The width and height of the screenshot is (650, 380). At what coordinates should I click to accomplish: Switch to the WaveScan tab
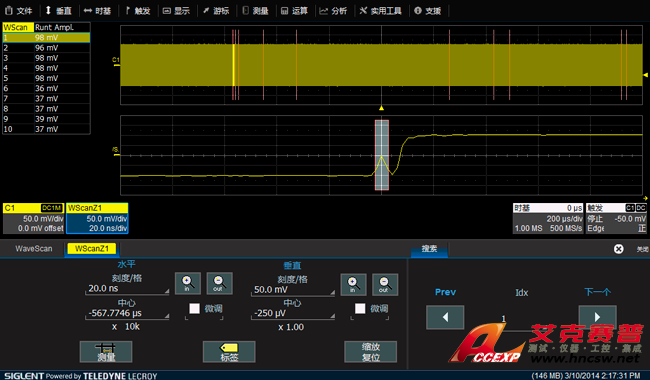[x=34, y=249]
